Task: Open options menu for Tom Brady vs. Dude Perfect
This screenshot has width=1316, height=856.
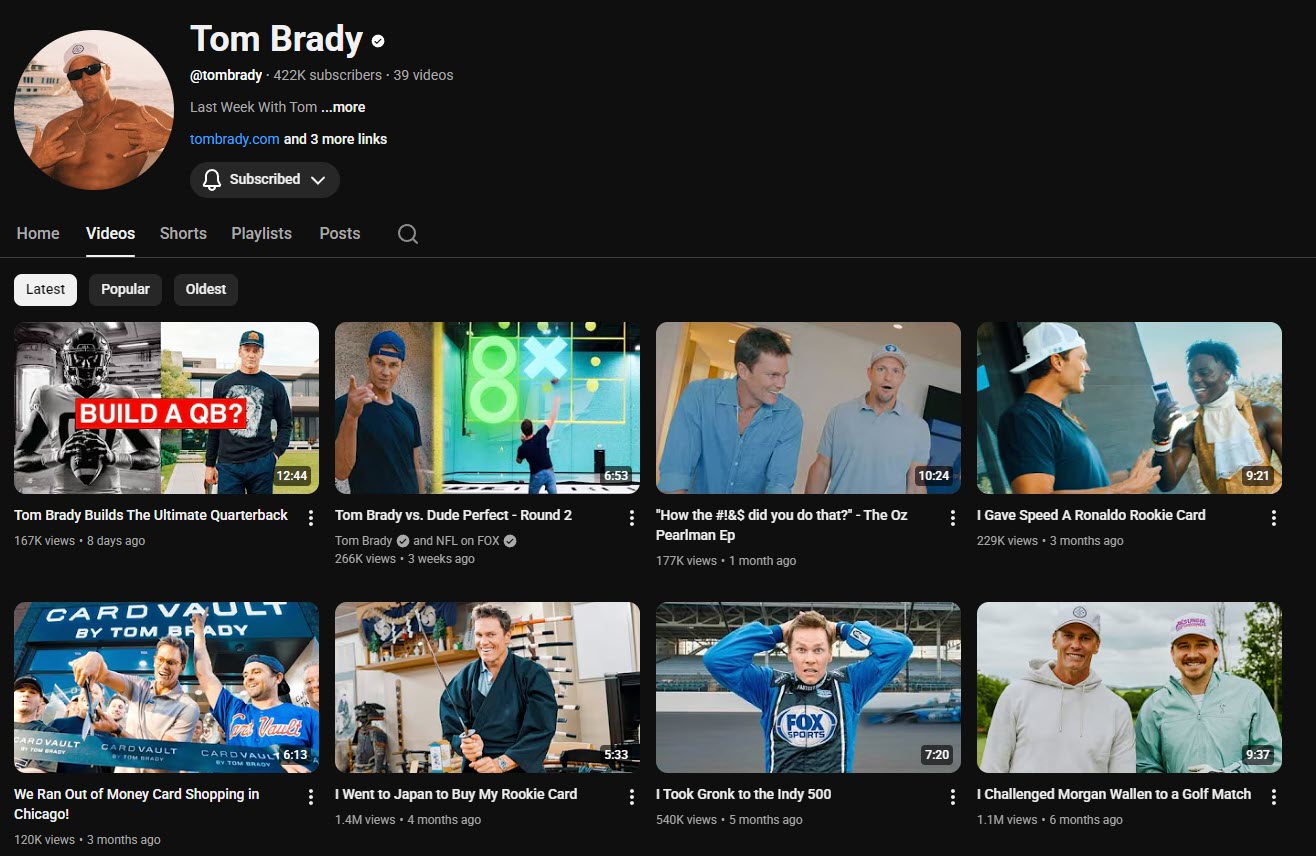Action: [632, 518]
